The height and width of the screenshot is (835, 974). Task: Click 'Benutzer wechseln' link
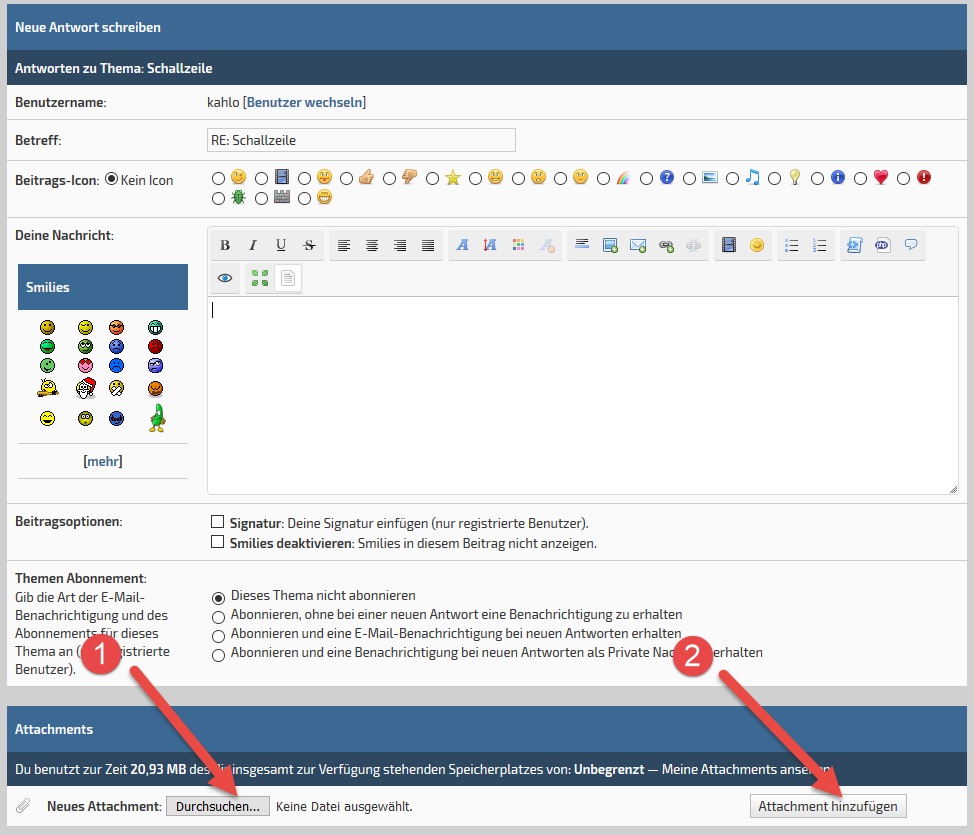tap(304, 102)
